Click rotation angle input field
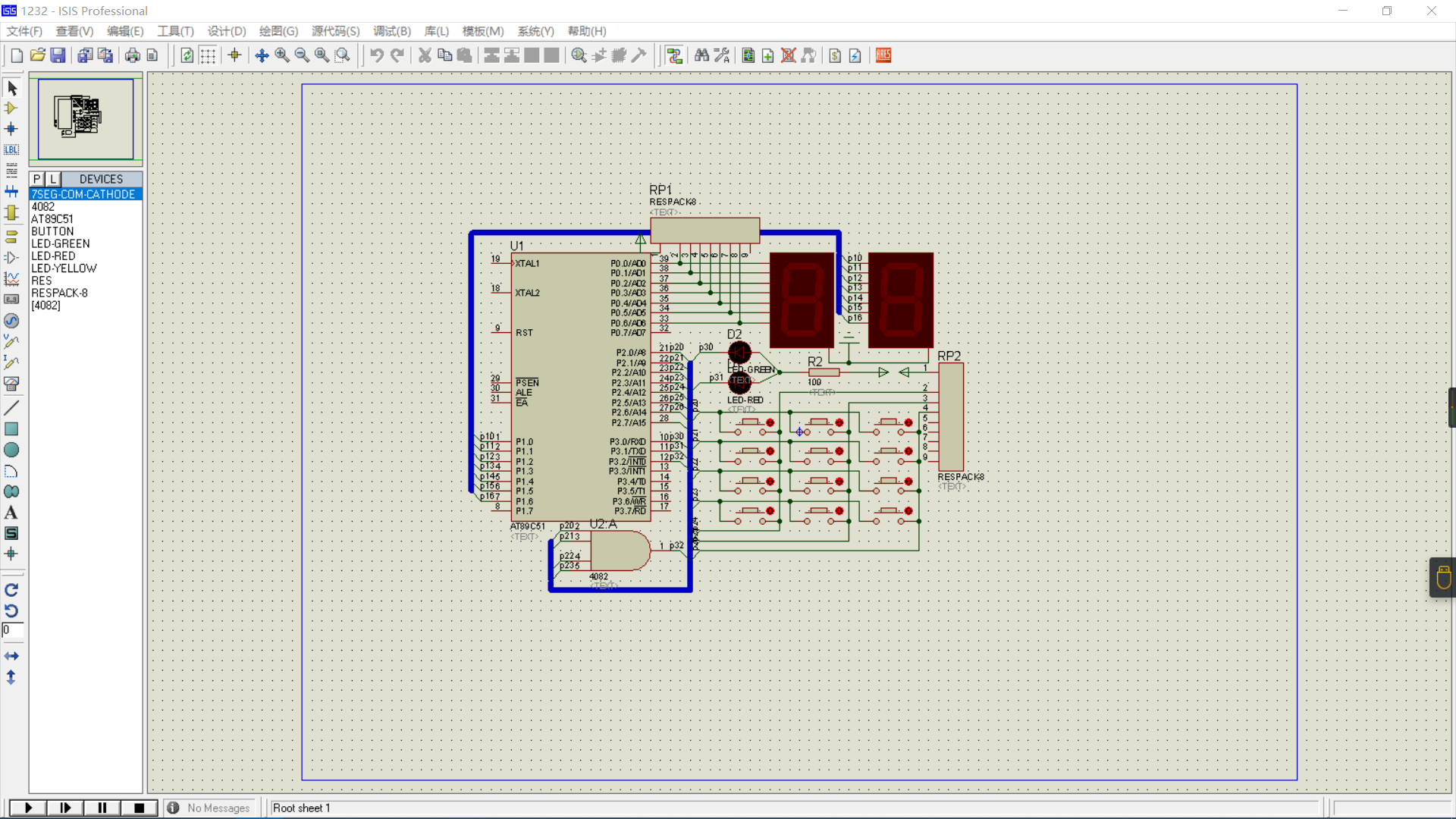The width and height of the screenshot is (1456, 819). click(12, 630)
